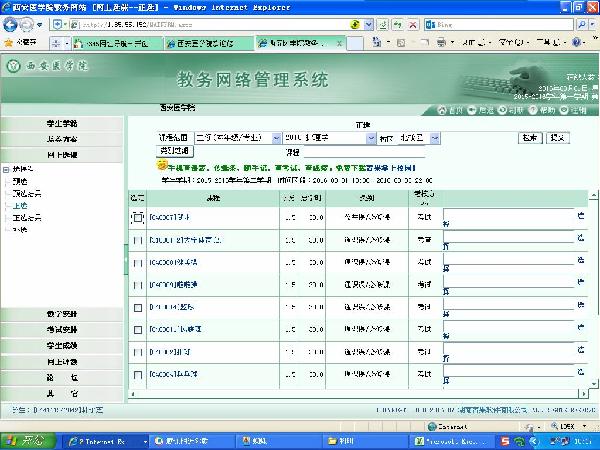Click the 帮助 help link in page header

[542, 110]
